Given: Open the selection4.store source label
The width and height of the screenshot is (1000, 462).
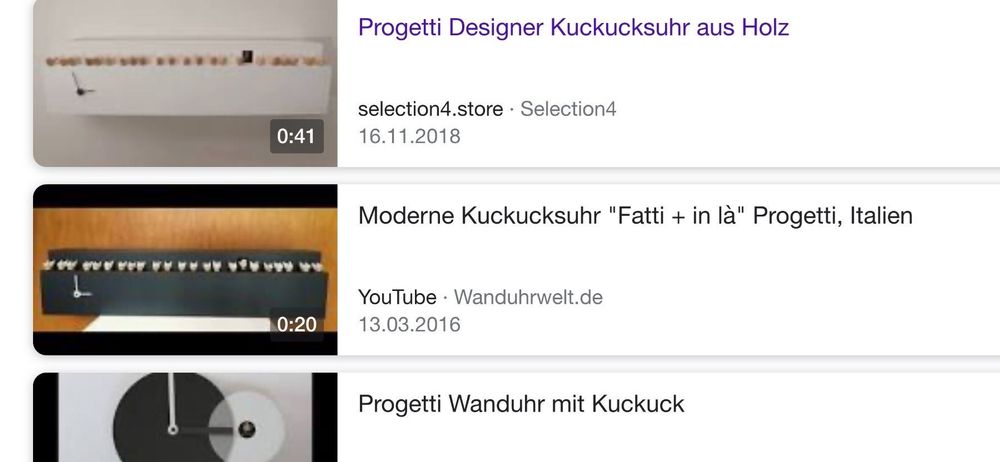Looking at the screenshot, I should tap(430, 109).
